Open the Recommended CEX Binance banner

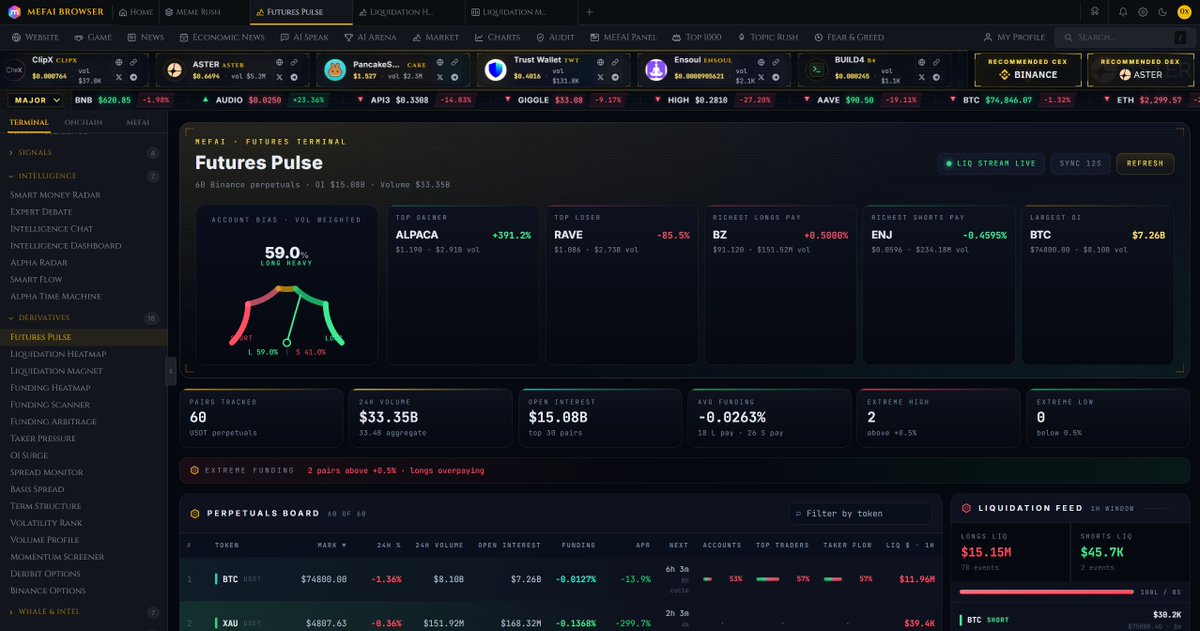pyautogui.click(x=1029, y=69)
